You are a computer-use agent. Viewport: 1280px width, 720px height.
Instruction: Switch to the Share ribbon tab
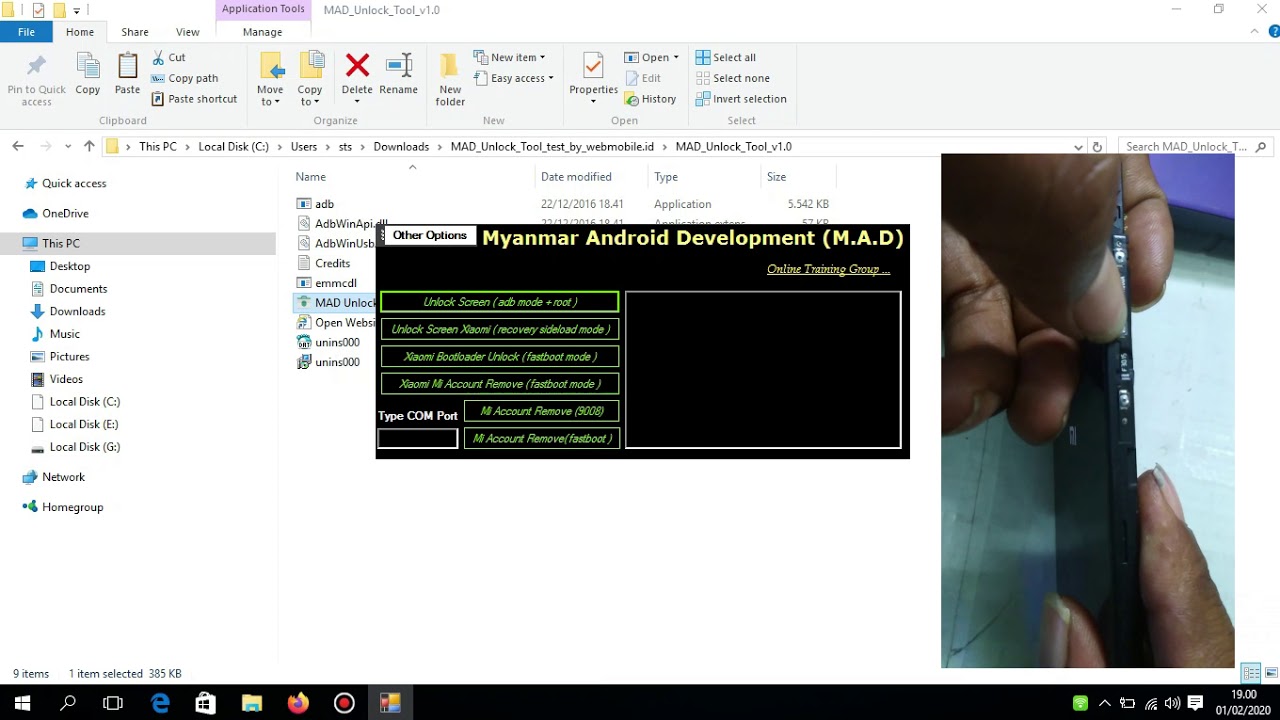135,32
